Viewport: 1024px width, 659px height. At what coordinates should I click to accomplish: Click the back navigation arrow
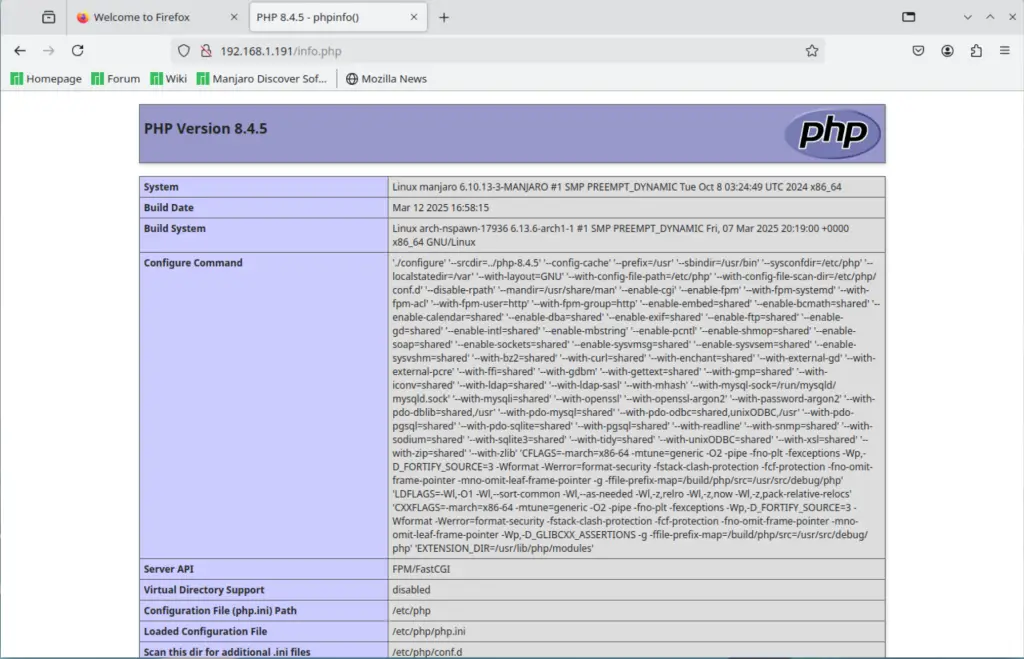point(20,50)
